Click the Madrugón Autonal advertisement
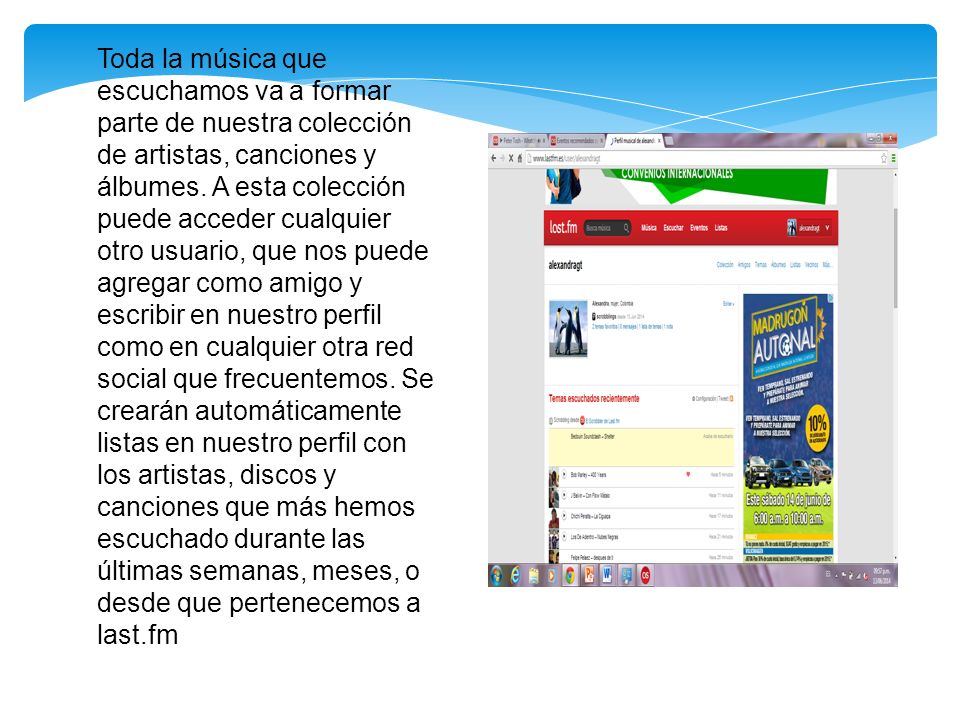Image resolution: width=960 pixels, height=720 pixels. (789, 428)
